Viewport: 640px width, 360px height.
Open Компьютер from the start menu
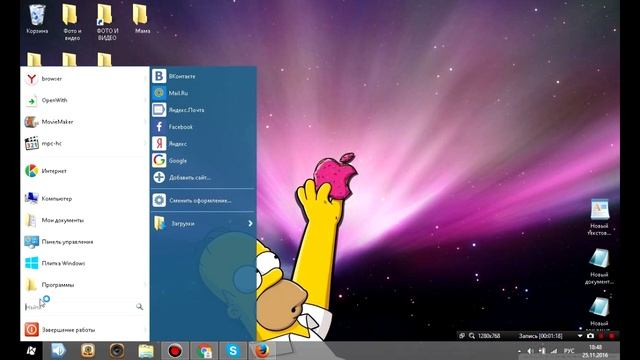(85, 199)
